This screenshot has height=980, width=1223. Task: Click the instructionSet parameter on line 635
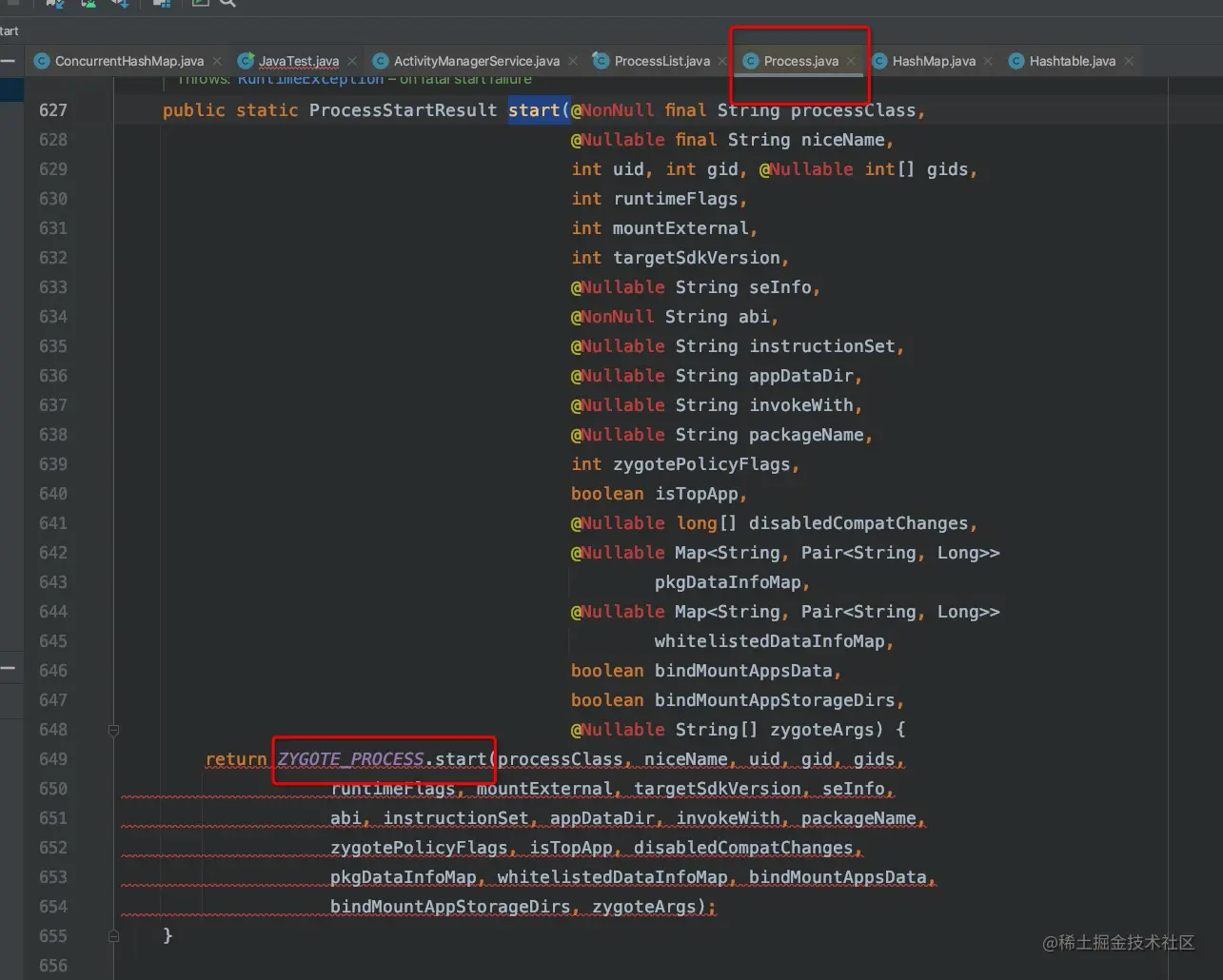point(822,346)
